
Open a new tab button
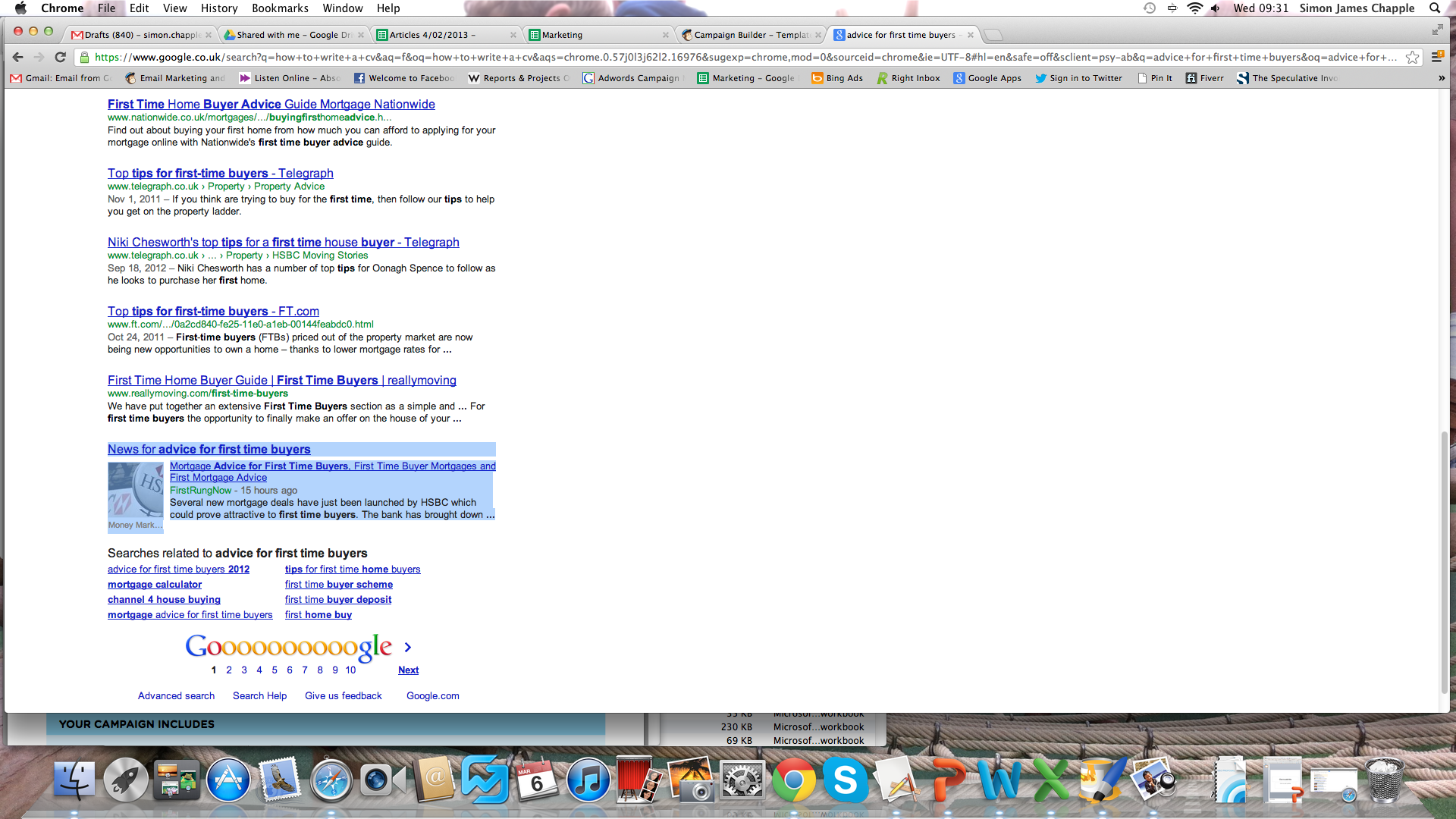click(x=993, y=35)
